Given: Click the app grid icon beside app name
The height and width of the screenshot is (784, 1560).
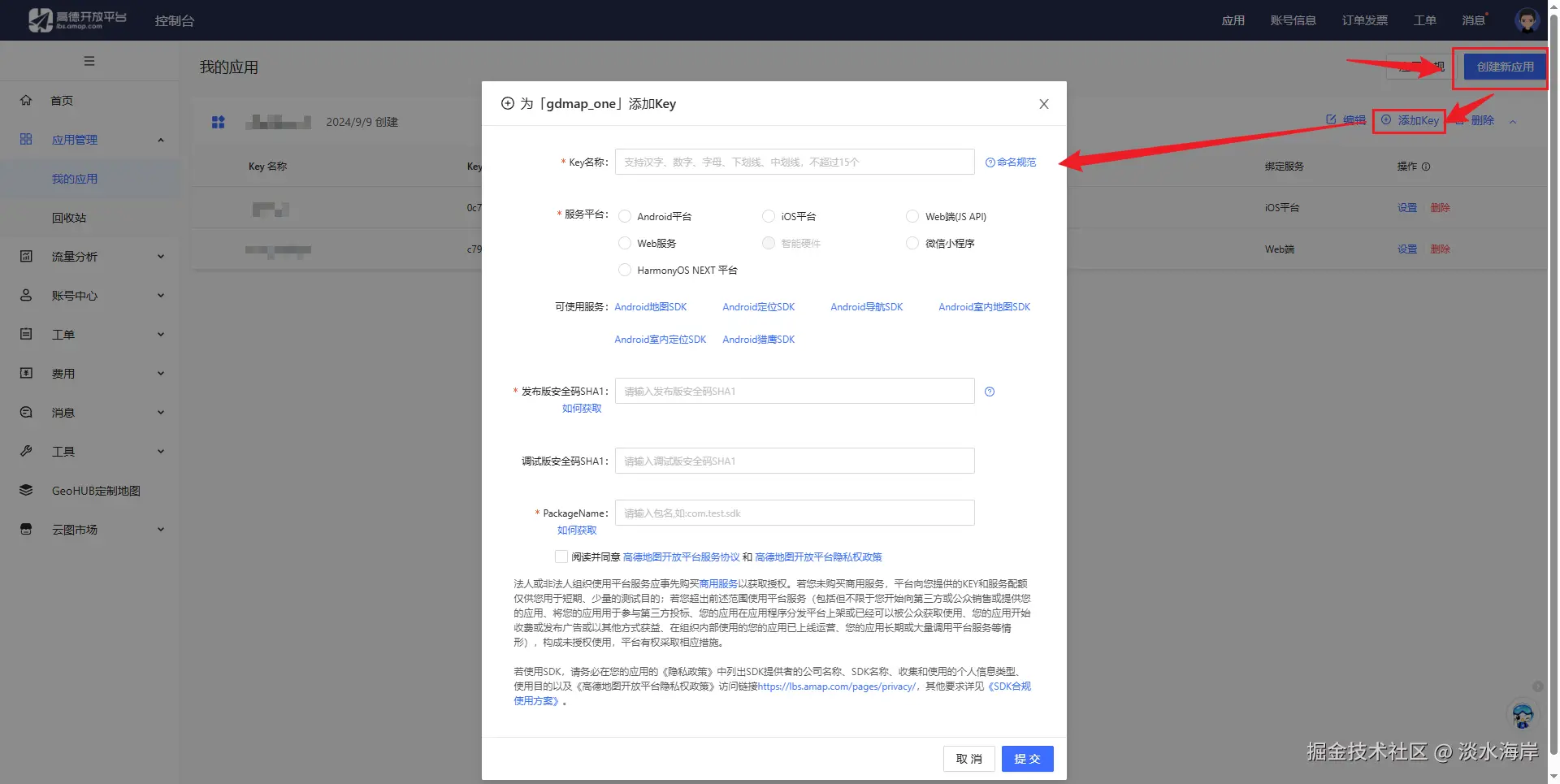Looking at the screenshot, I should [x=218, y=122].
